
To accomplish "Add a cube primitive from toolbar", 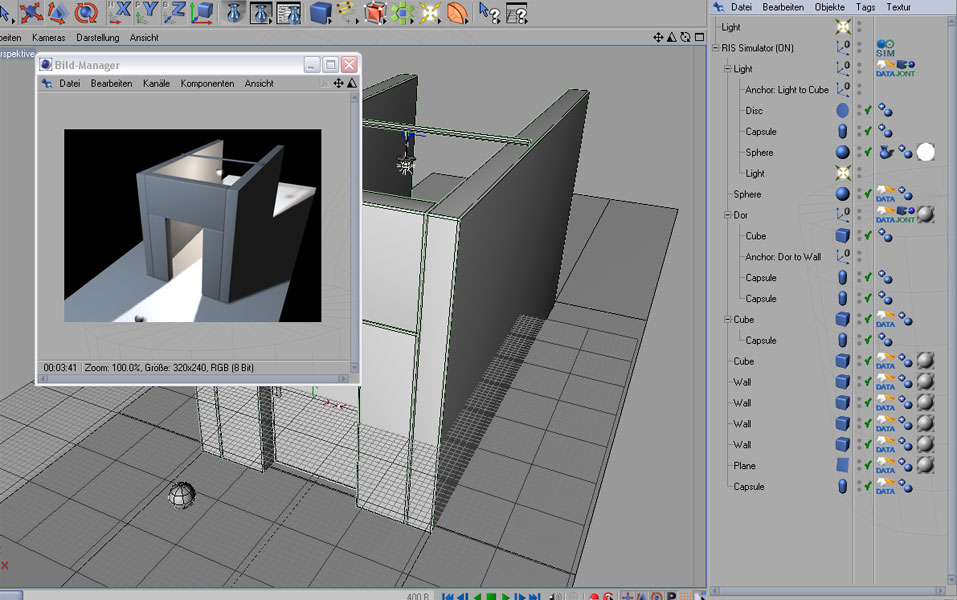I will pyautogui.click(x=321, y=12).
